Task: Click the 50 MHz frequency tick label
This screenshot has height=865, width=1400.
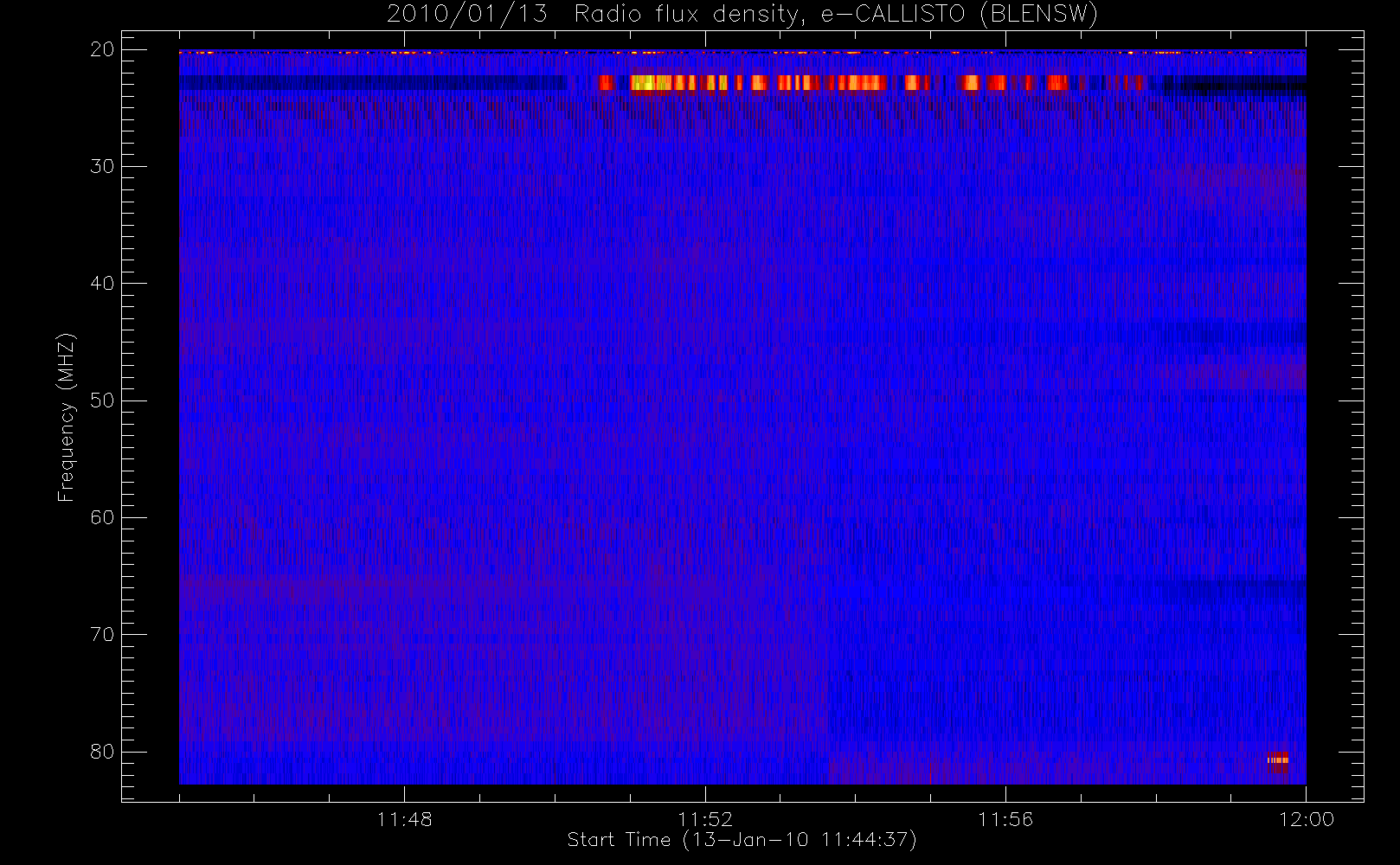Action: click(102, 400)
